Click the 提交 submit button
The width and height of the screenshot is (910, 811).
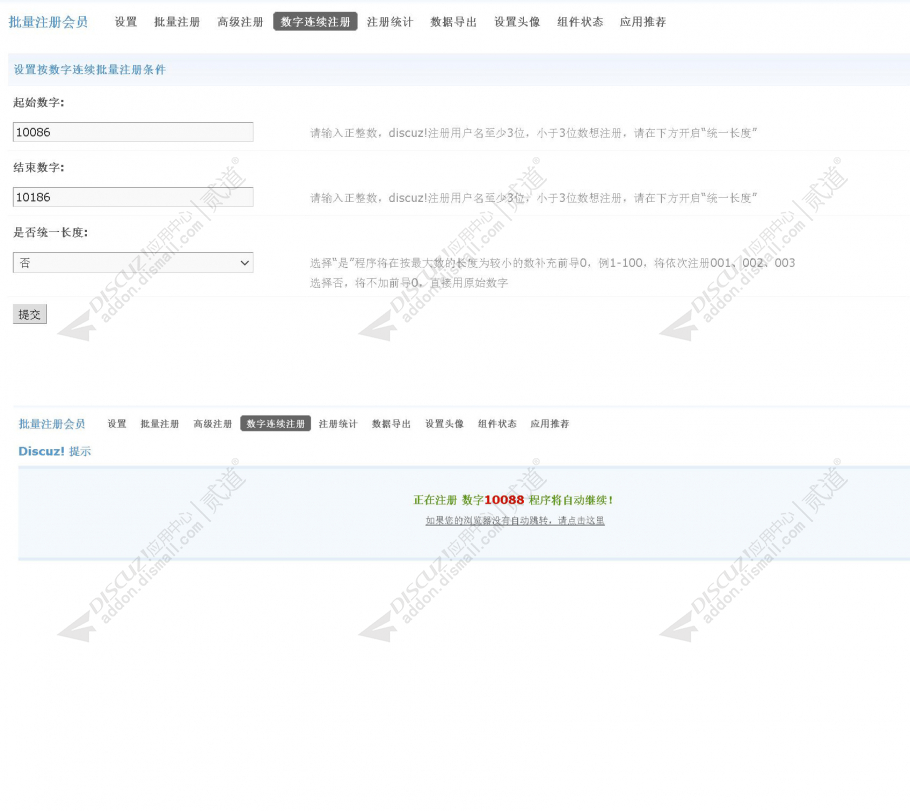(x=30, y=314)
